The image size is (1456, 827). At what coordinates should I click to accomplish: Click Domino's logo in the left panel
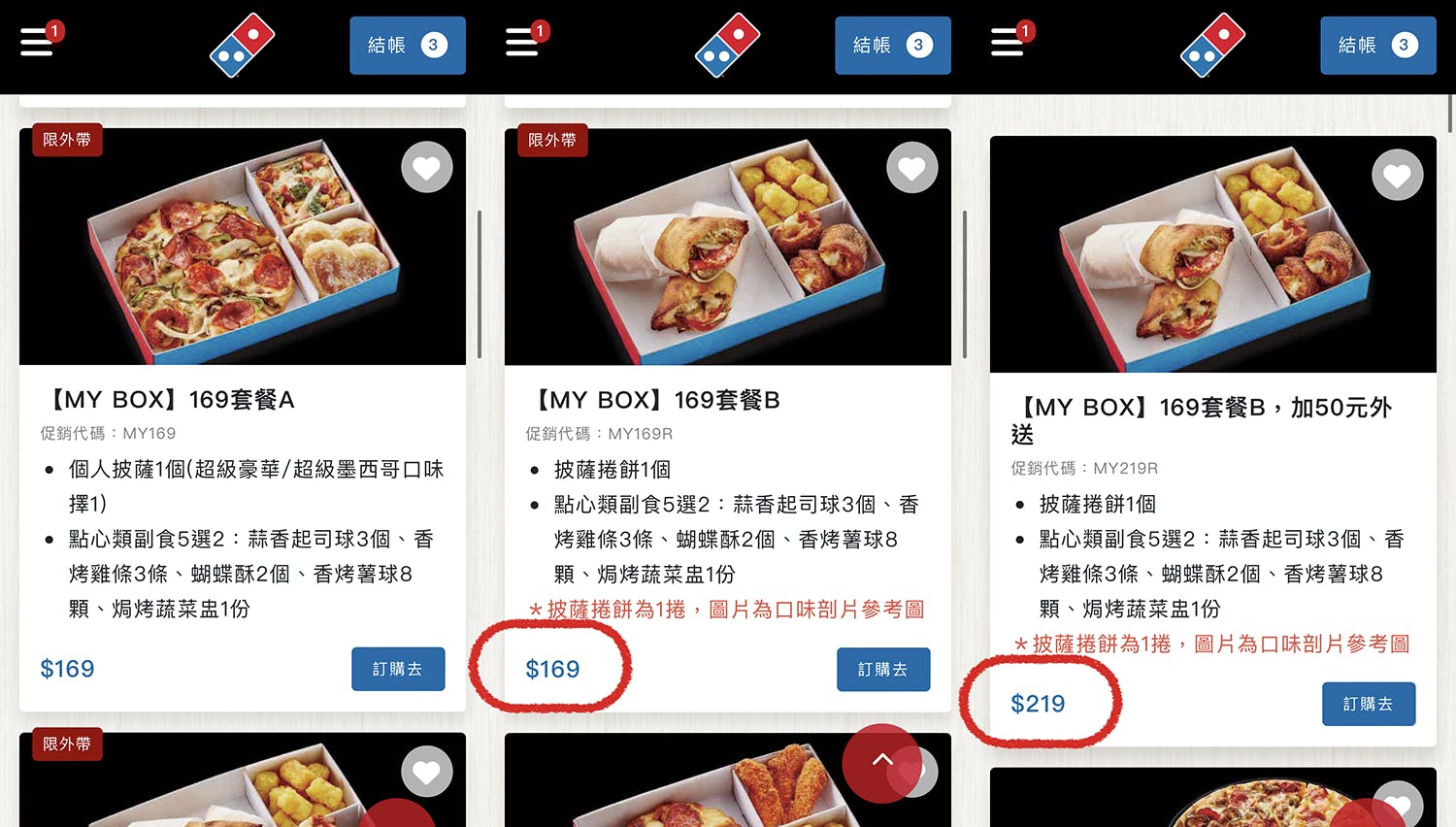pos(243,45)
